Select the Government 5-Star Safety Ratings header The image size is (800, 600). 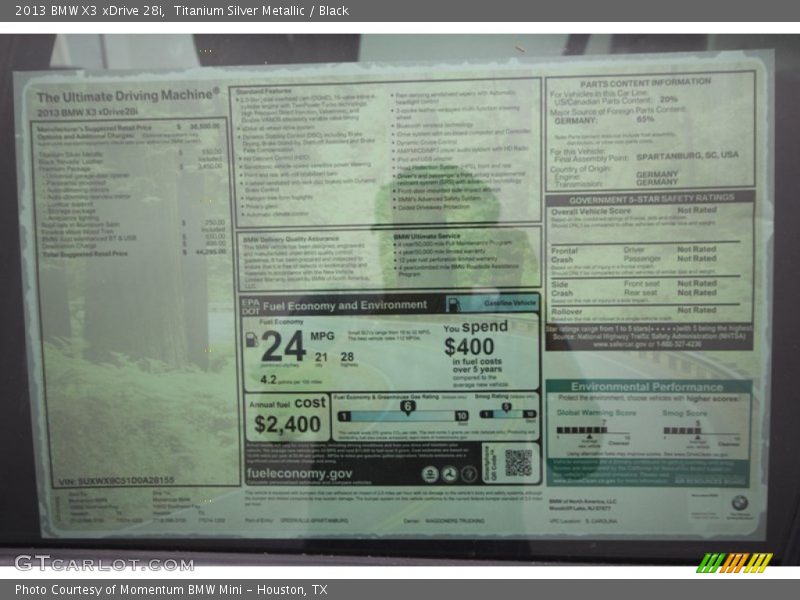point(650,198)
